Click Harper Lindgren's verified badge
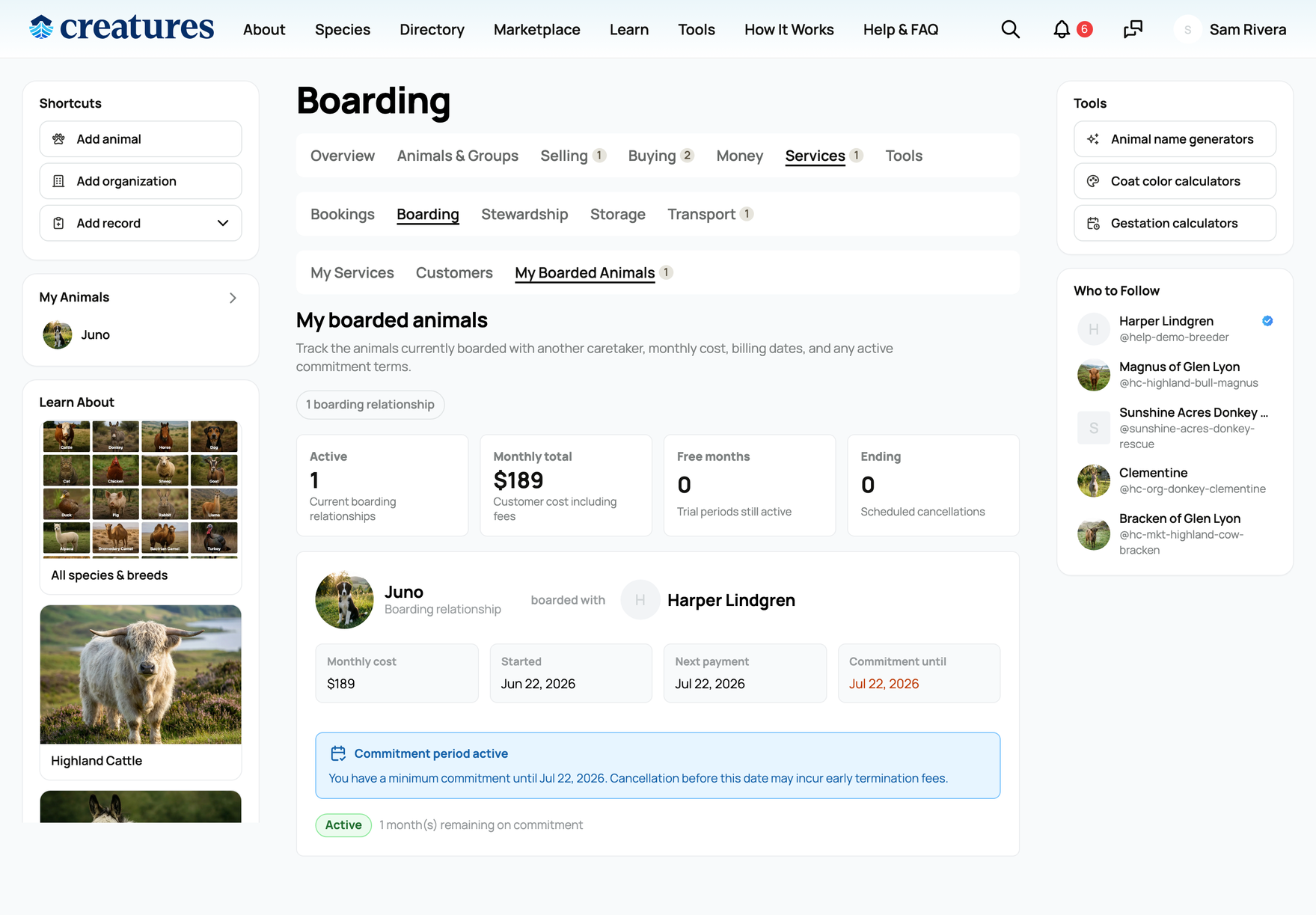This screenshot has height=915, width=1316. 1267,321
